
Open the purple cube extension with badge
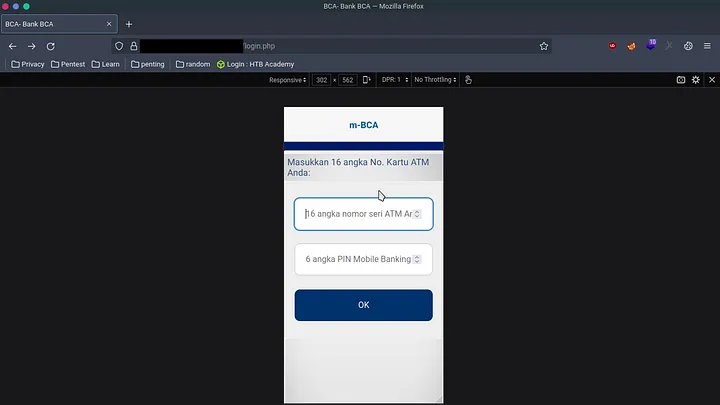[651, 45]
